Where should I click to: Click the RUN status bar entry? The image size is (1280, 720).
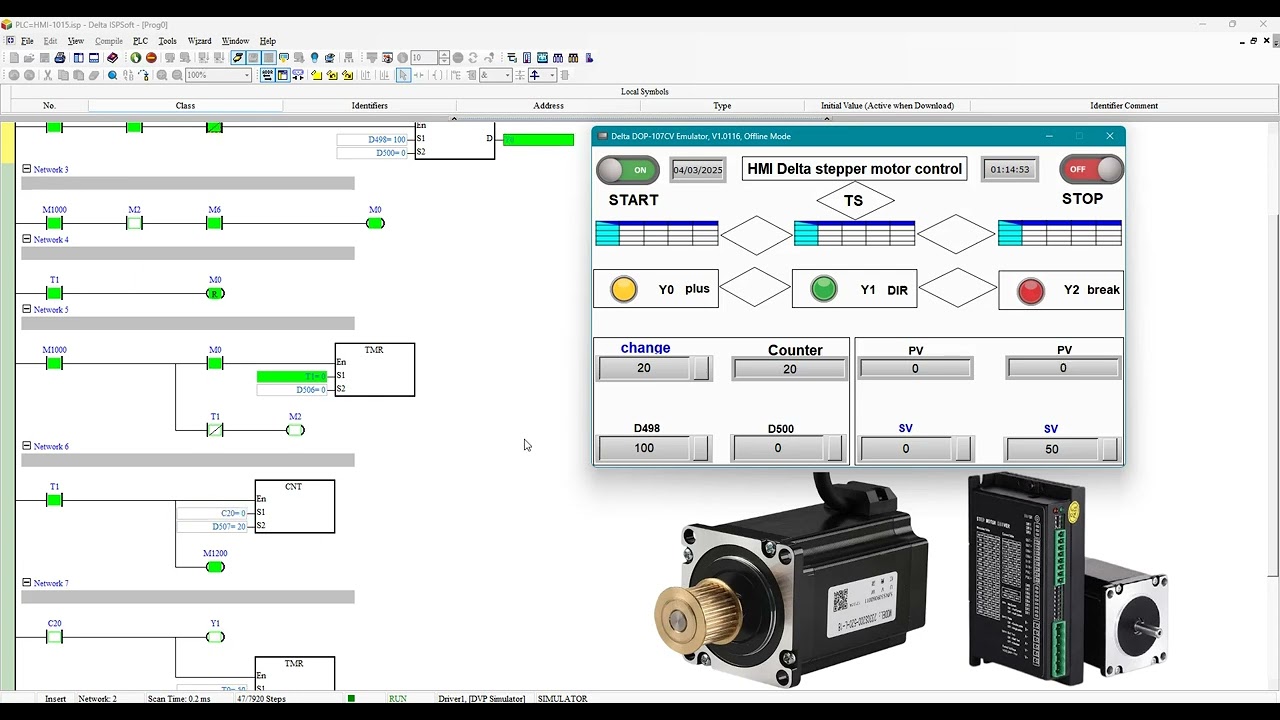(x=398, y=698)
